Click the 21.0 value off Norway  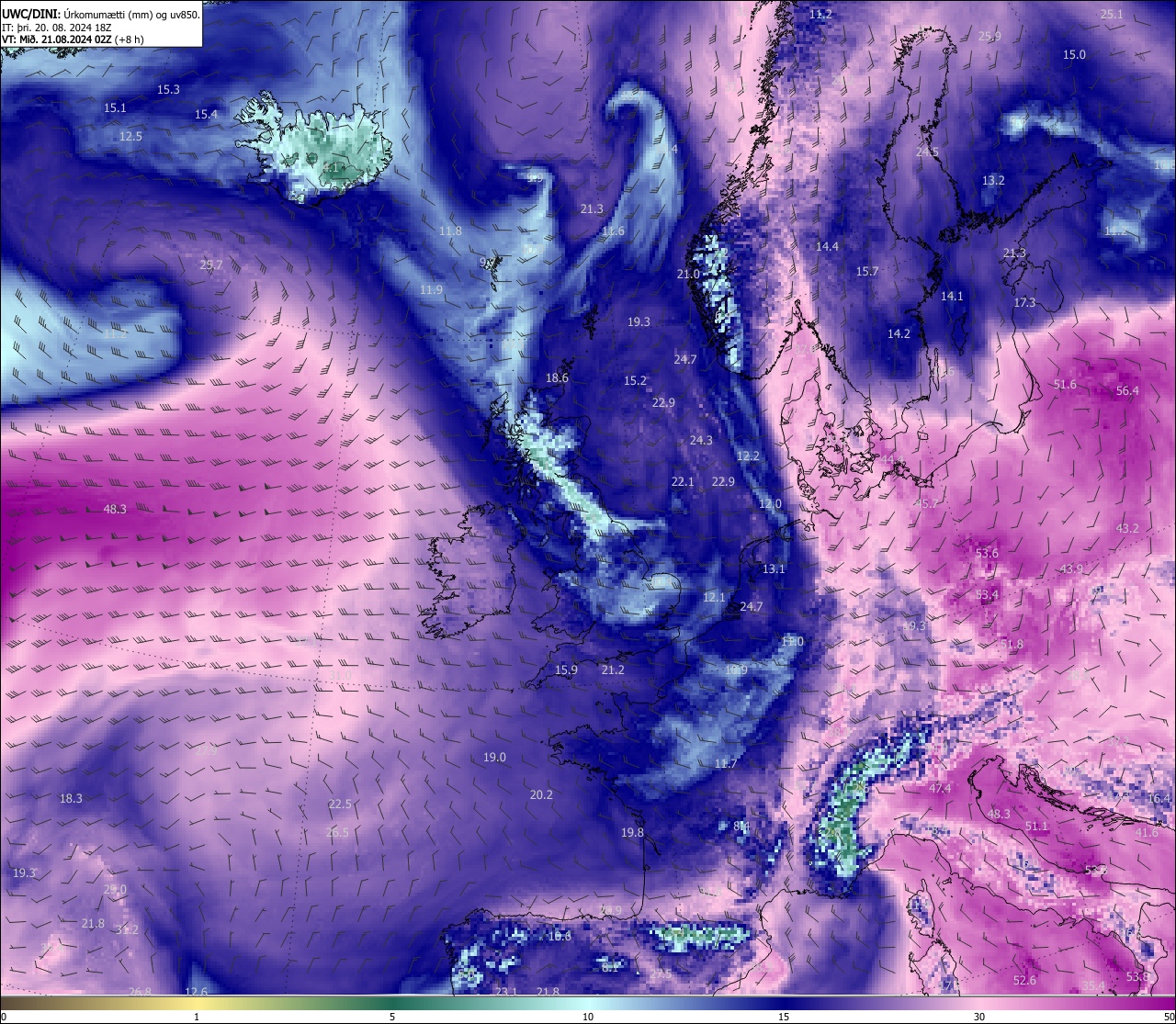point(688,275)
